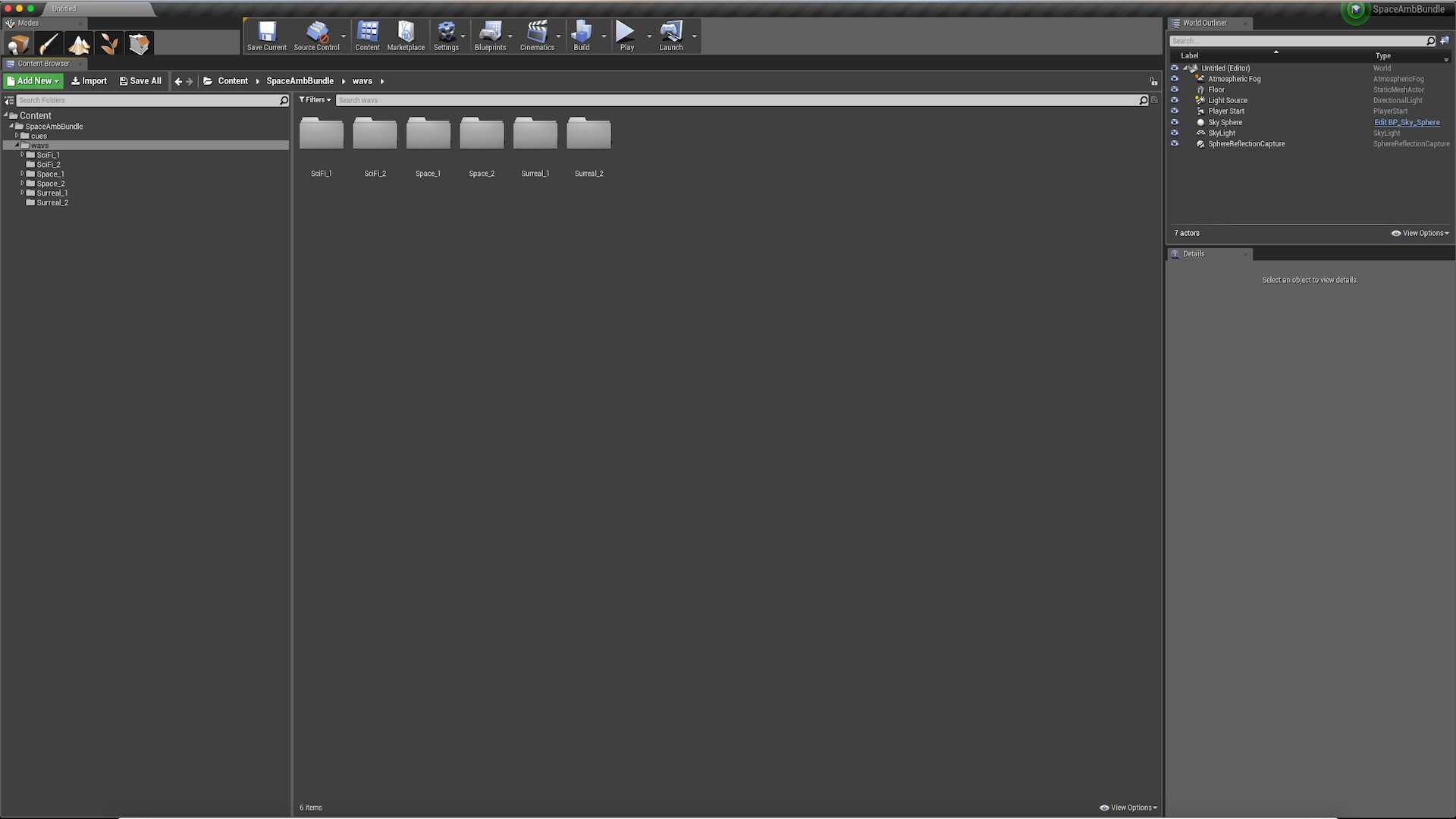The image size is (1456, 819).
Task: Open the Add New dropdown
Action: click(x=33, y=81)
